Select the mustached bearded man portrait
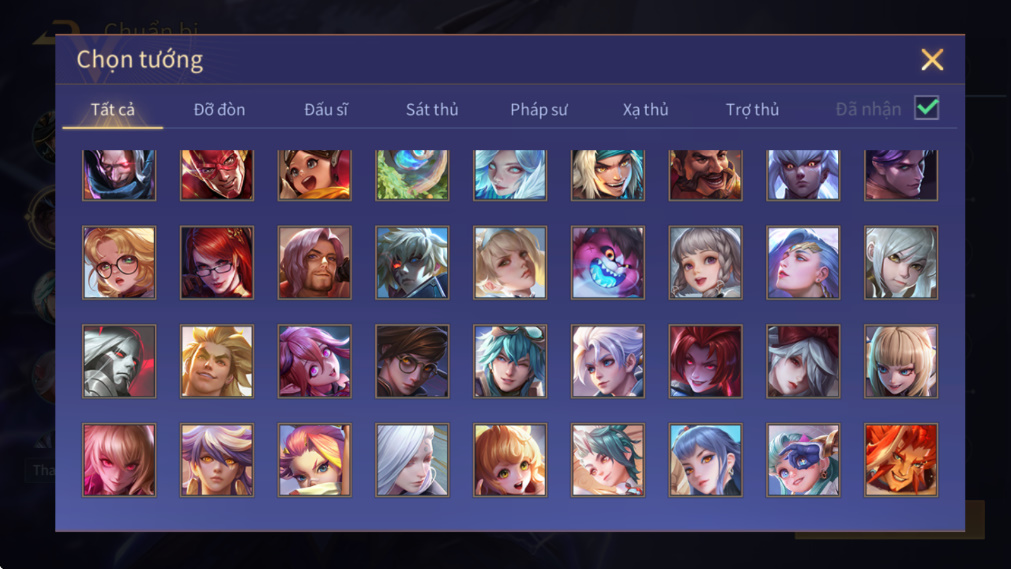Viewport: 1011px width, 569px height. pos(705,175)
